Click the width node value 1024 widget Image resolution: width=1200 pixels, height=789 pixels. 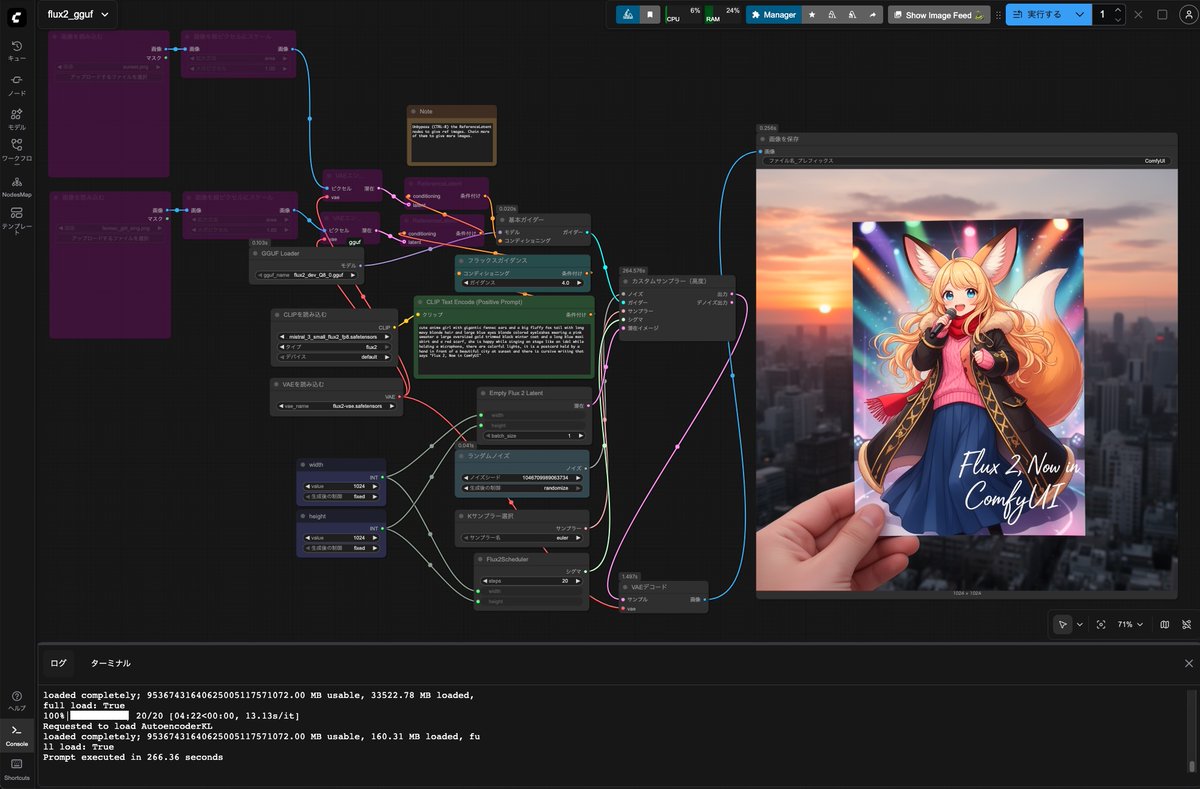tap(340, 486)
